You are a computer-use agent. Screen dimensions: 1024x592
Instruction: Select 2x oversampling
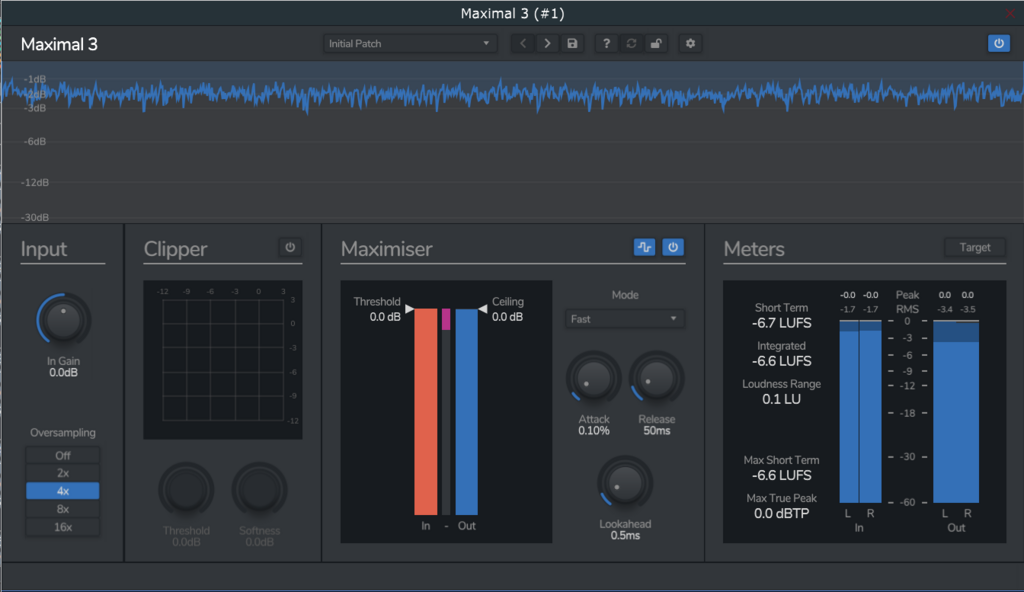pyautogui.click(x=63, y=473)
